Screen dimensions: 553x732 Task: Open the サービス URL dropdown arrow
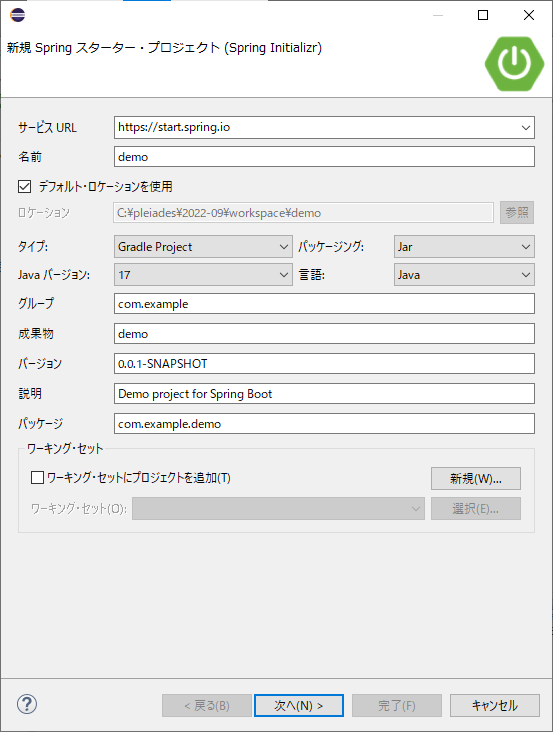click(x=526, y=127)
